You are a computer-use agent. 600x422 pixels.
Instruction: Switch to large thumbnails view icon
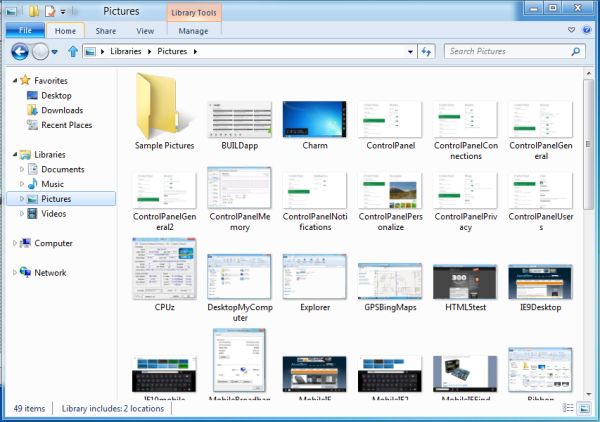coord(584,408)
